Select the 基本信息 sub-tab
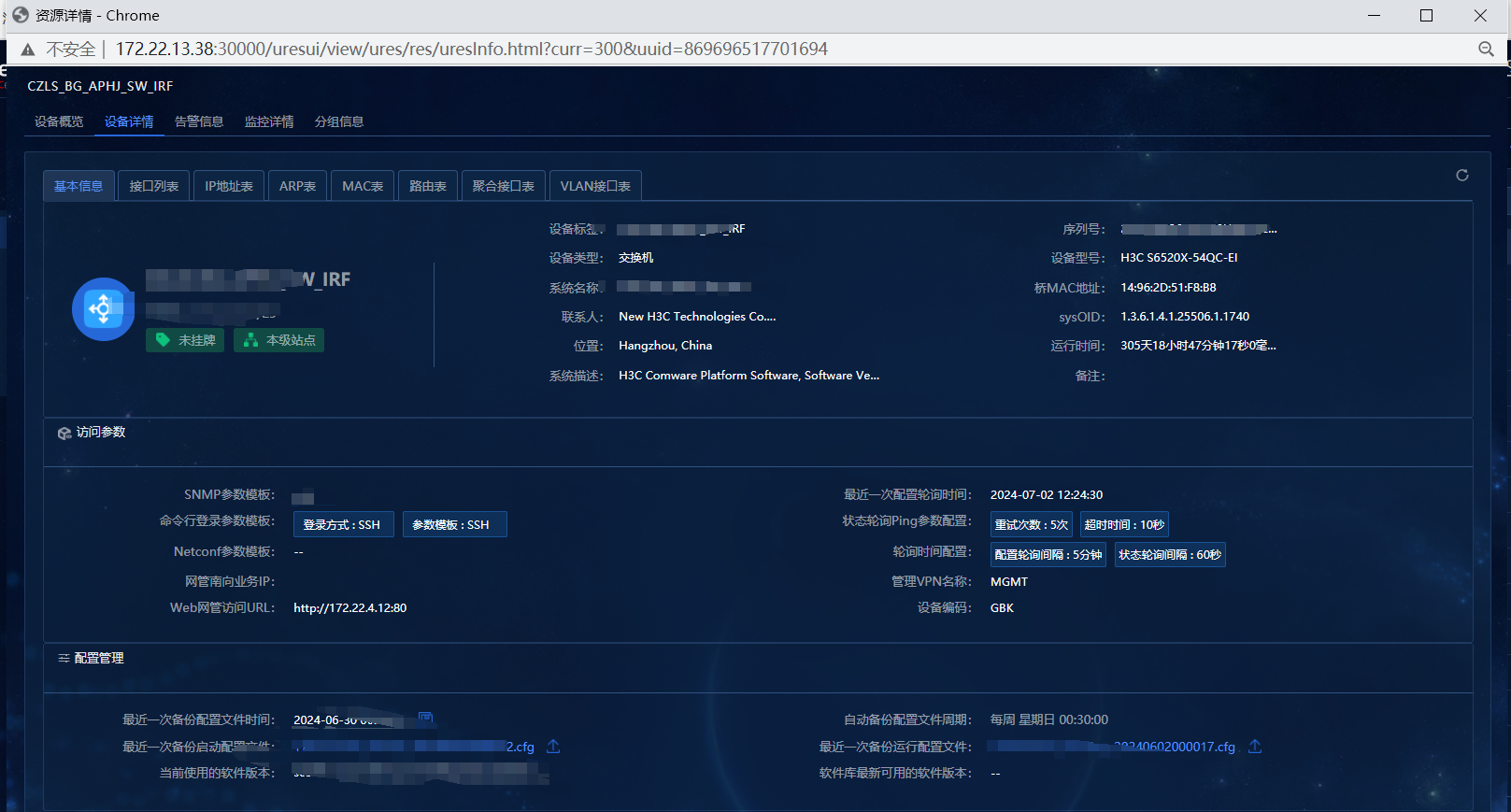The height and width of the screenshot is (812, 1511). pyautogui.click(x=78, y=186)
